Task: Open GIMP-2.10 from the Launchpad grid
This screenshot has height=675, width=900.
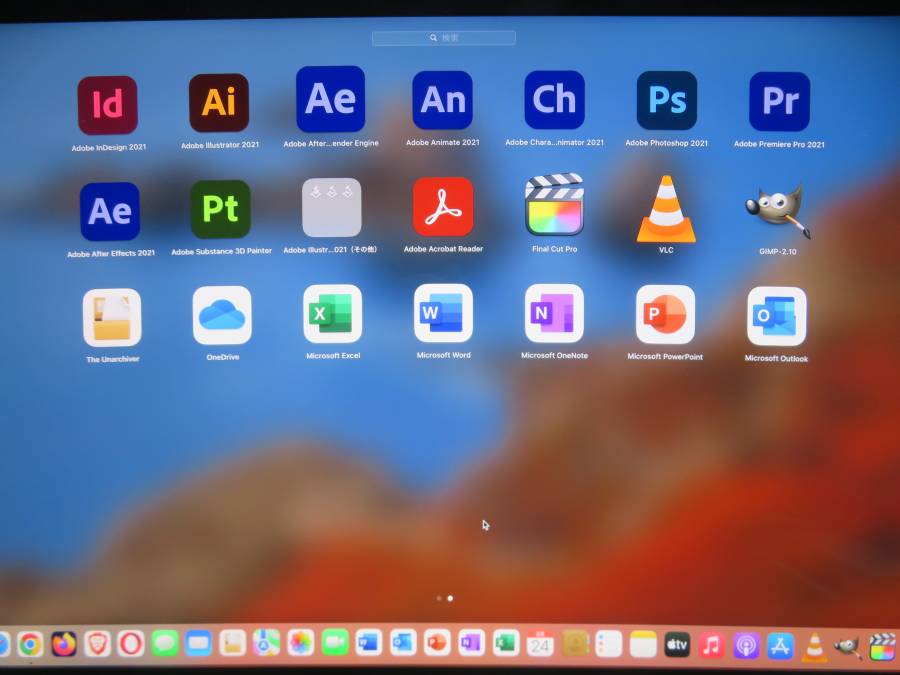Action: point(778,211)
